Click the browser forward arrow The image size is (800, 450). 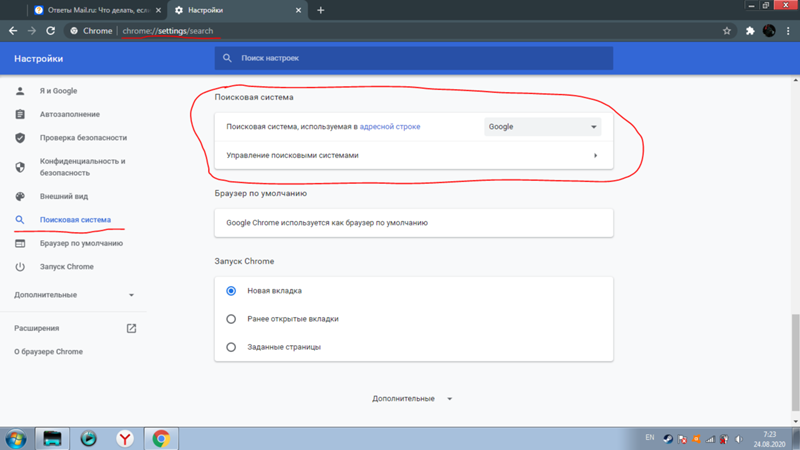32,31
